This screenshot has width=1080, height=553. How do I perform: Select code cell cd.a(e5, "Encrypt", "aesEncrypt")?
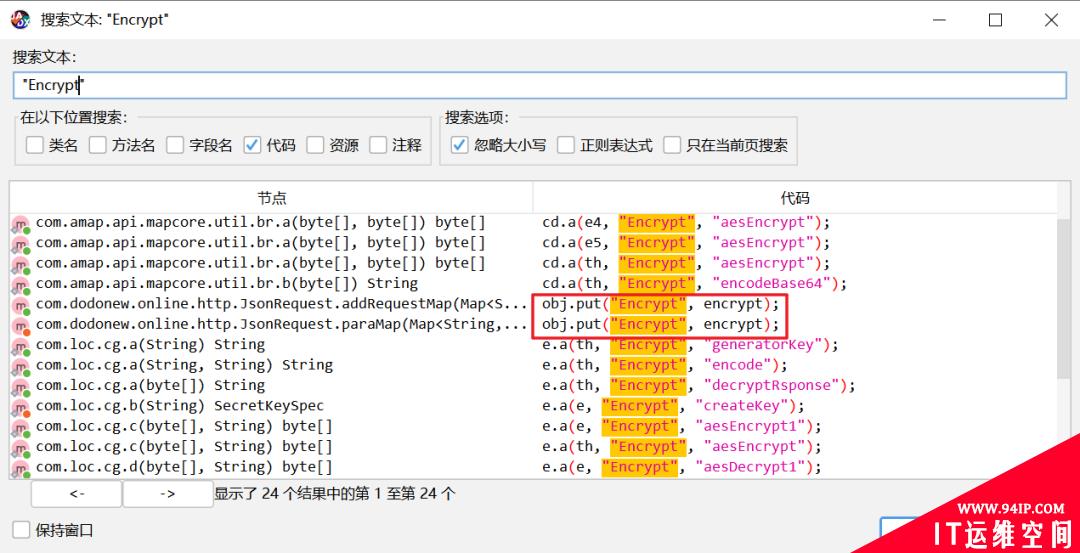tap(687, 243)
